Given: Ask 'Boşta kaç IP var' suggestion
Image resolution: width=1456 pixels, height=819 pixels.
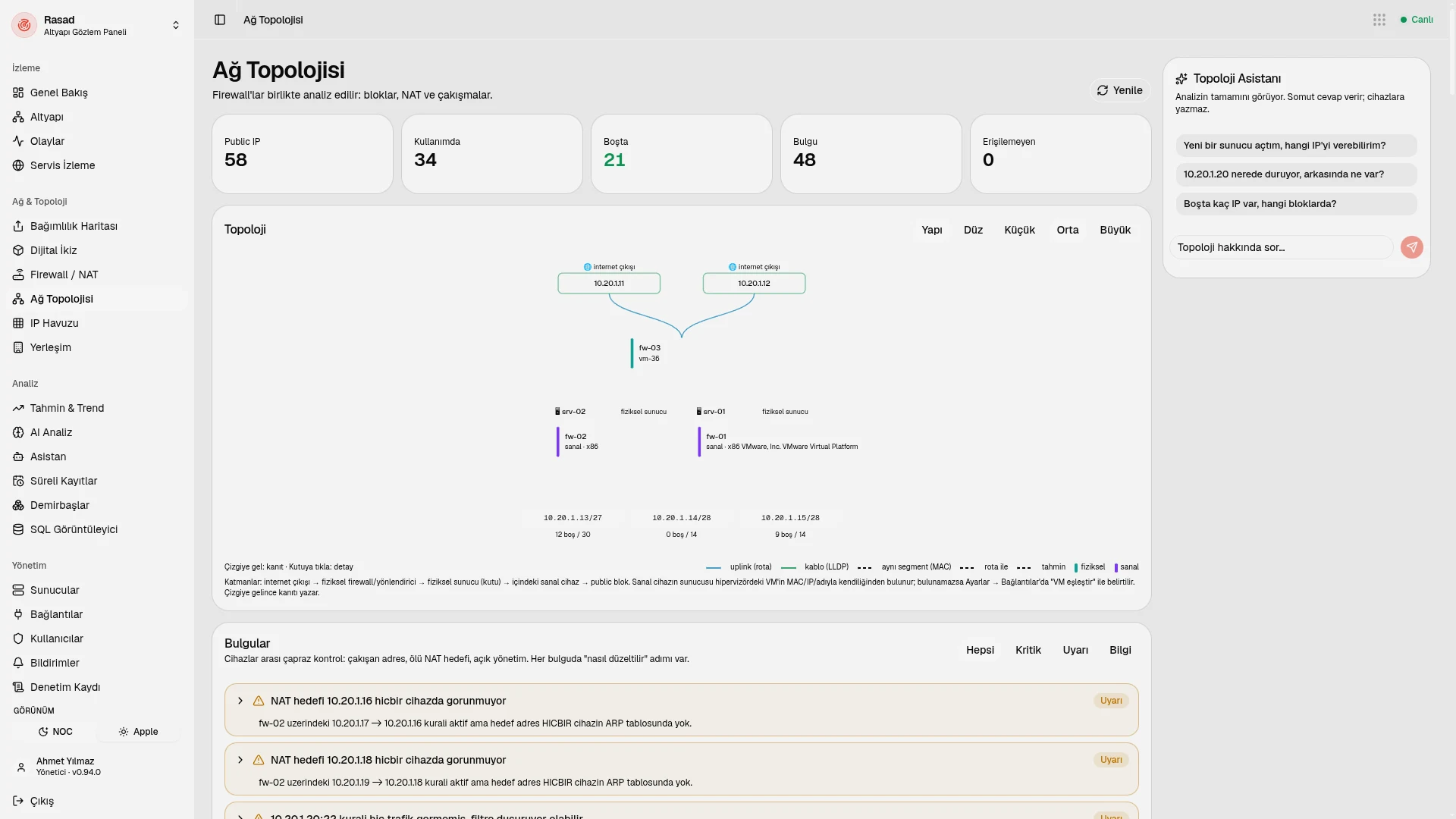Looking at the screenshot, I should 1296,204.
